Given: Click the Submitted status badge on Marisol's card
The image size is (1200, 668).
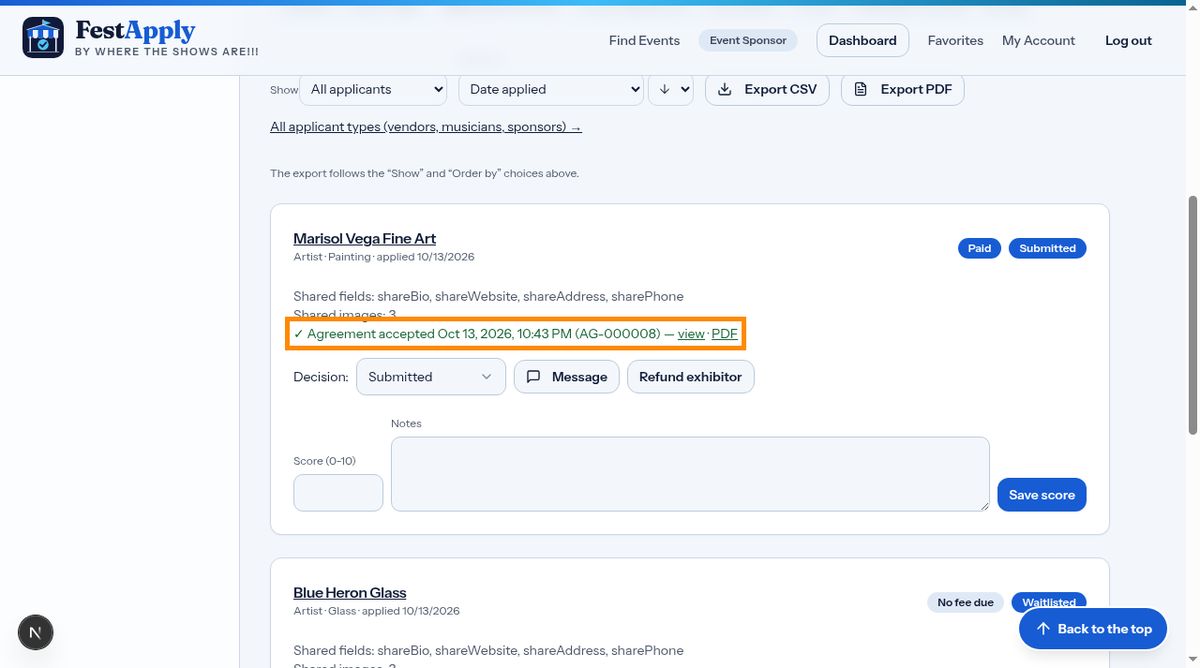Looking at the screenshot, I should [x=1048, y=248].
